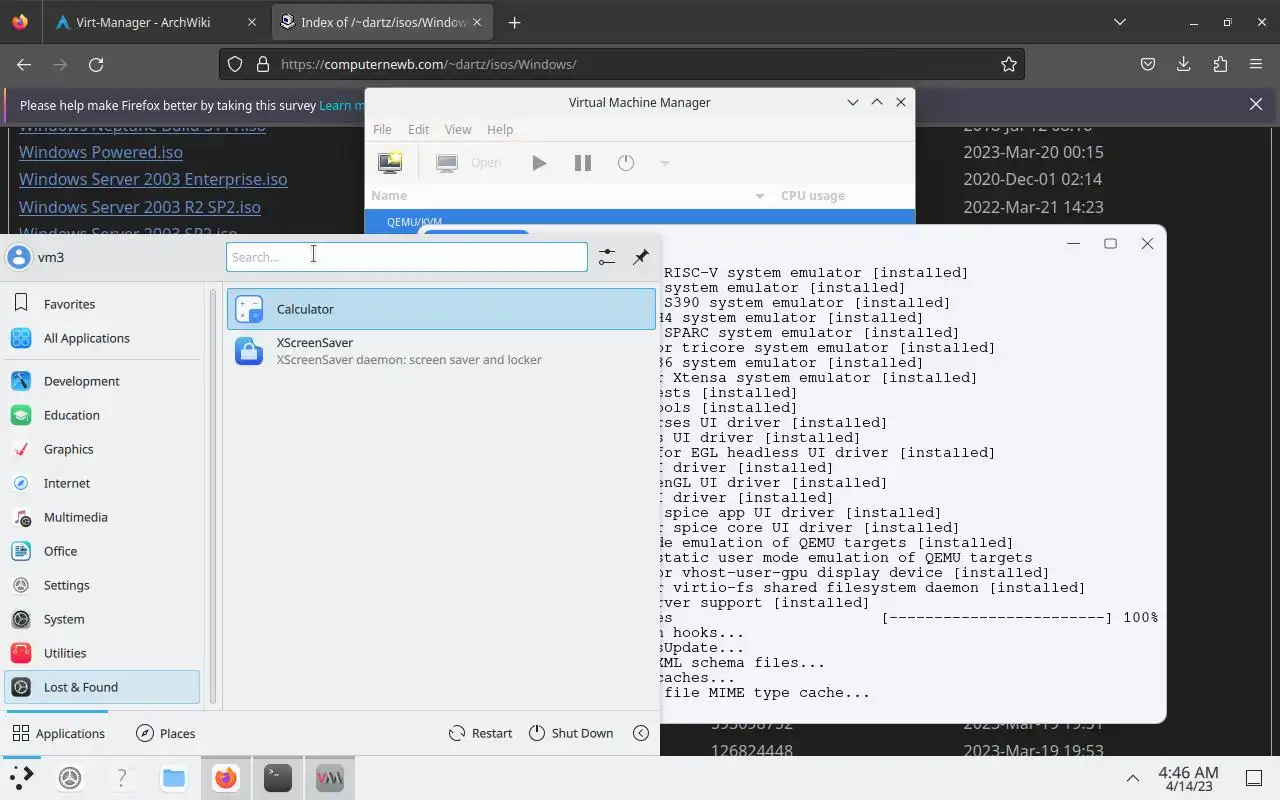This screenshot has height=800, width=1280.
Task: Switch to the Virt-Manager ArchWiki tab
Action: point(155,22)
